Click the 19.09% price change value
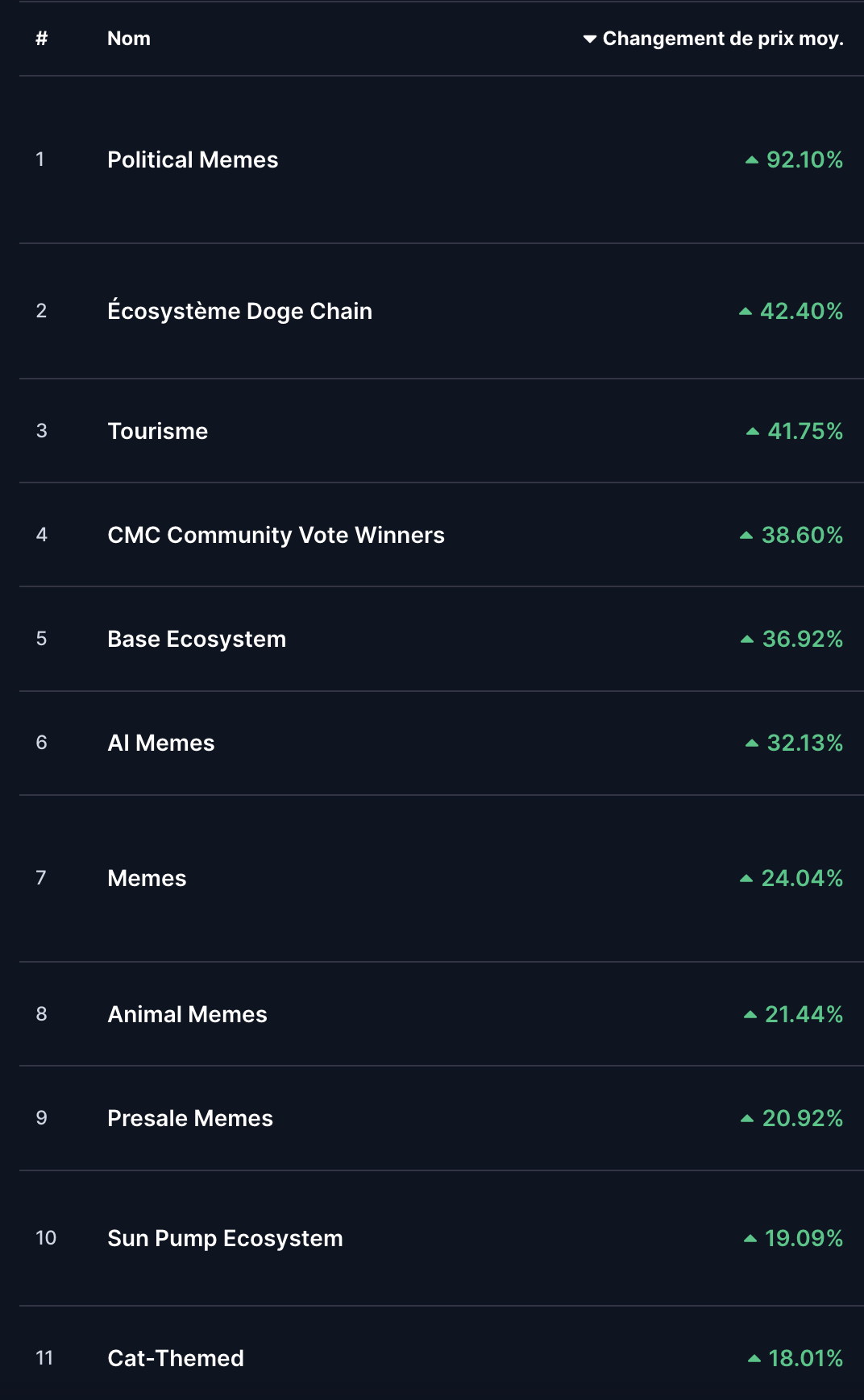Viewport: 864px width, 1400px height. click(x=804, y=1238)
